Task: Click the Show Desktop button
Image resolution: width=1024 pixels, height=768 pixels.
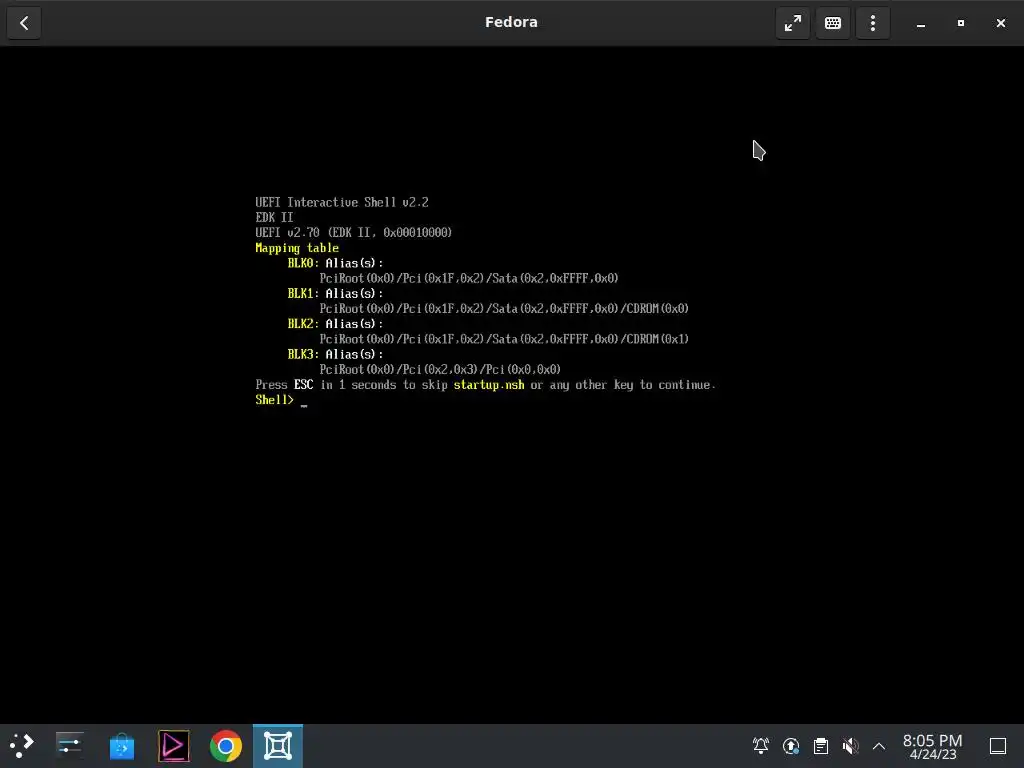Action: pyautogui.click(x=998, y=745)
